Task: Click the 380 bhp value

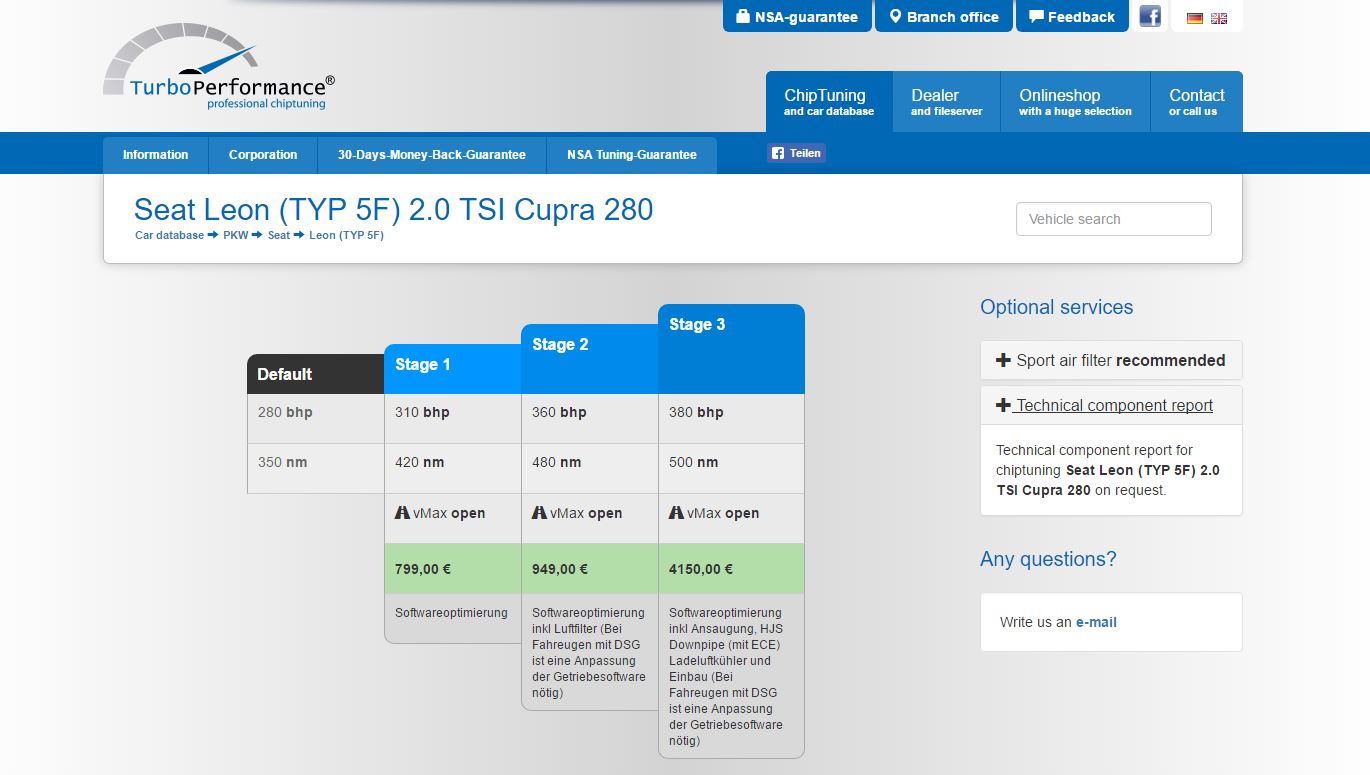Action: point(696,412)
